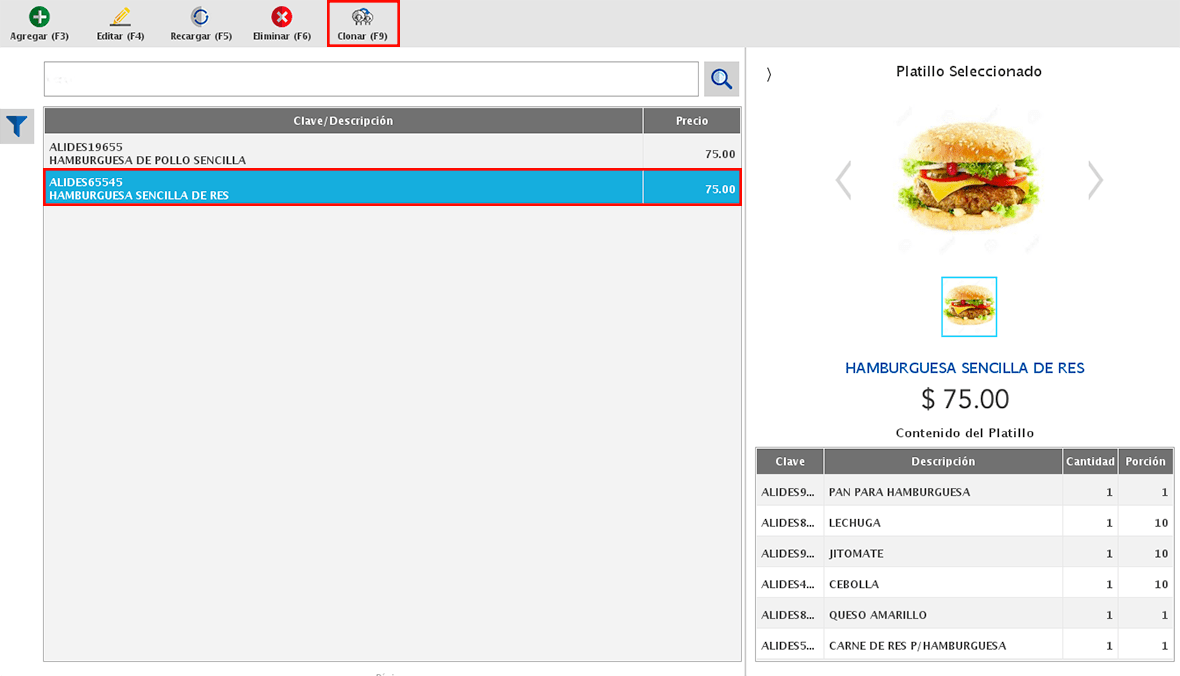Click the Porción column header
Image resolution: width=1180 pixels, height=676 pixels.
(x=1145, y=462)
